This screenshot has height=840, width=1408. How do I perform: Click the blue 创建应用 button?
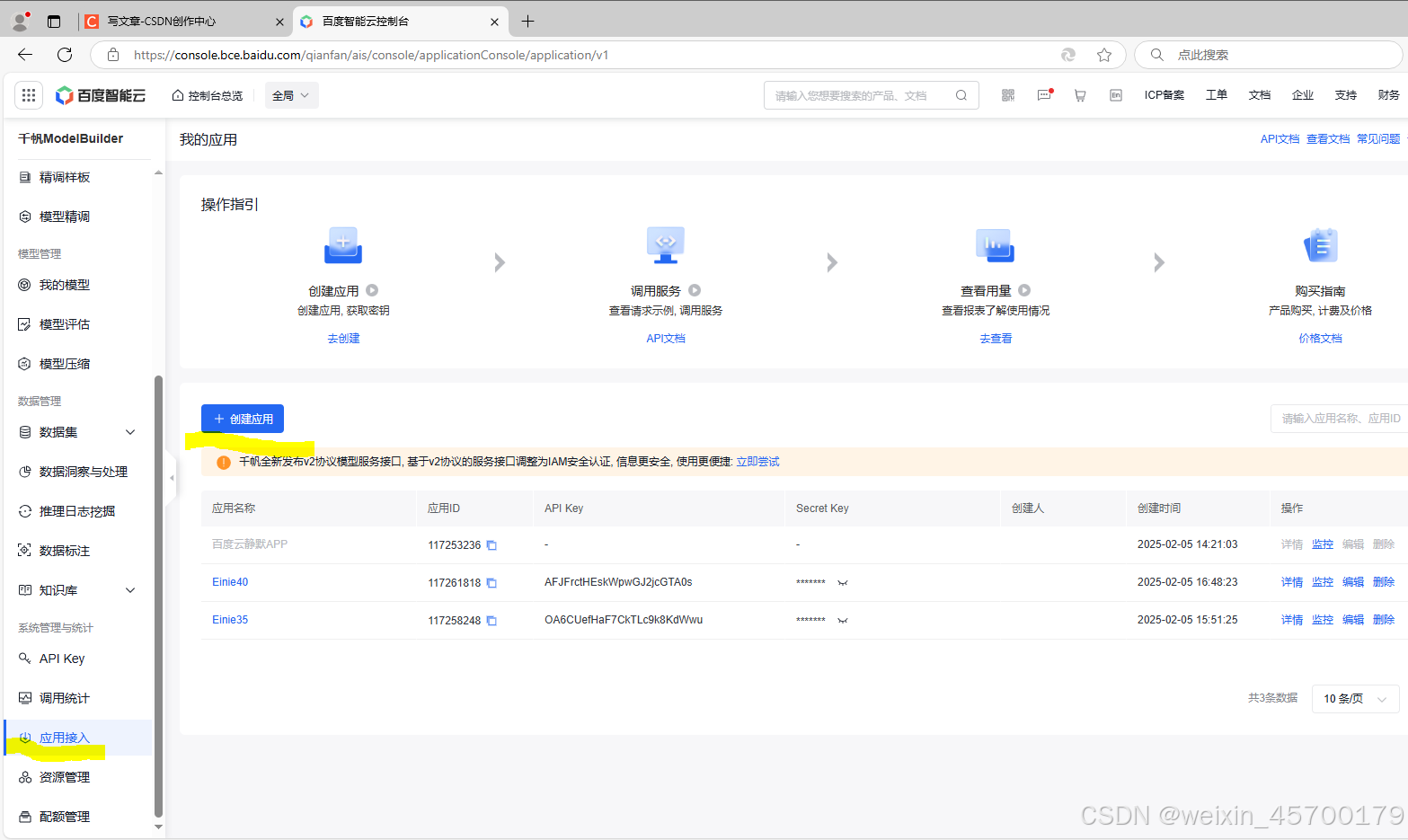click(243, 419)
